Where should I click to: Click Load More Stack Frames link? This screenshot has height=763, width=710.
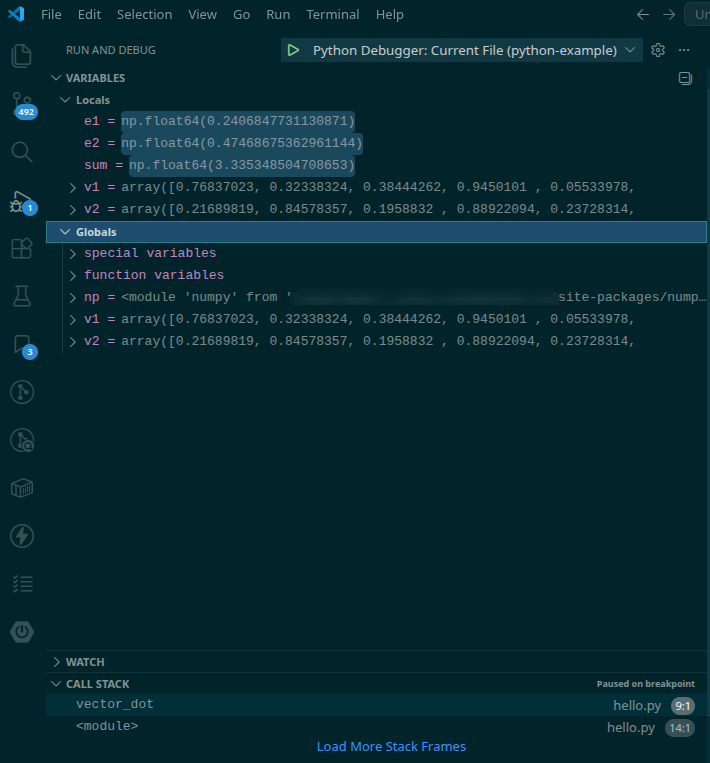(391, 747)
